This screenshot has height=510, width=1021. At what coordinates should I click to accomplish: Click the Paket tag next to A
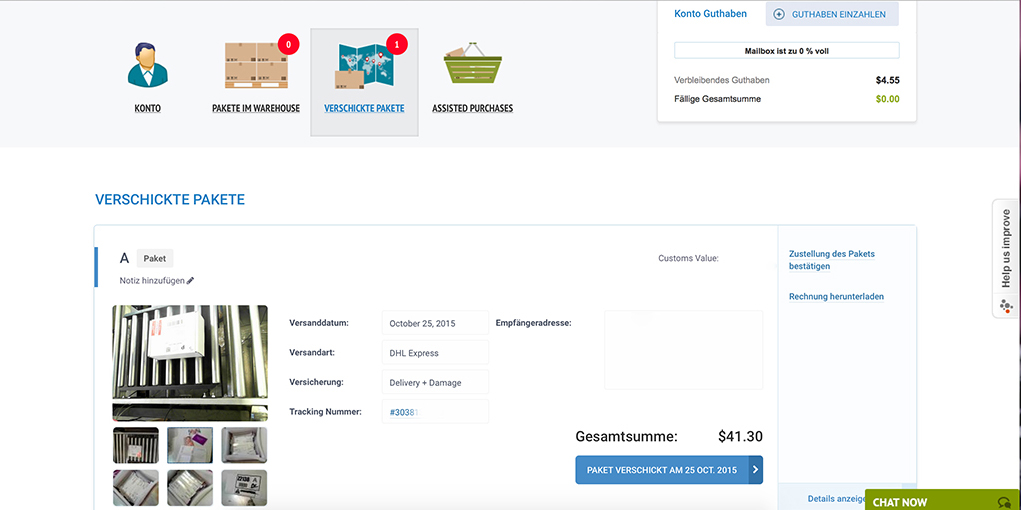coord(155,258)
